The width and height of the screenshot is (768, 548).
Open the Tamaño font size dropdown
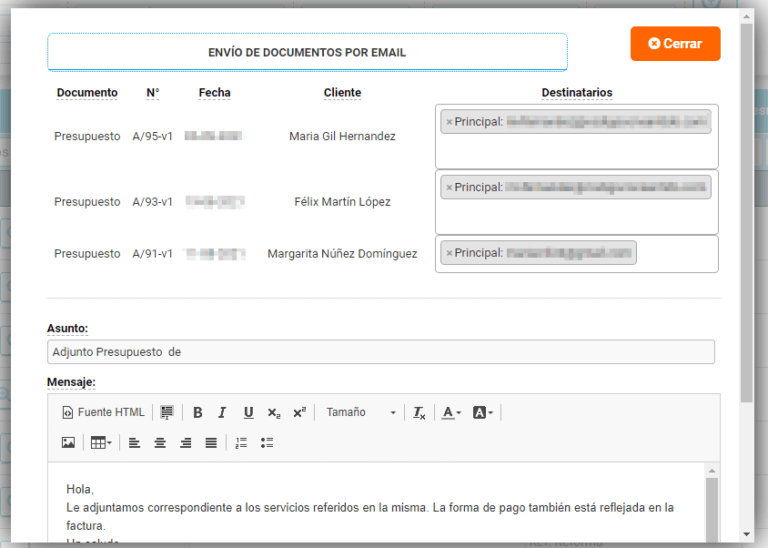pos(360,412)
